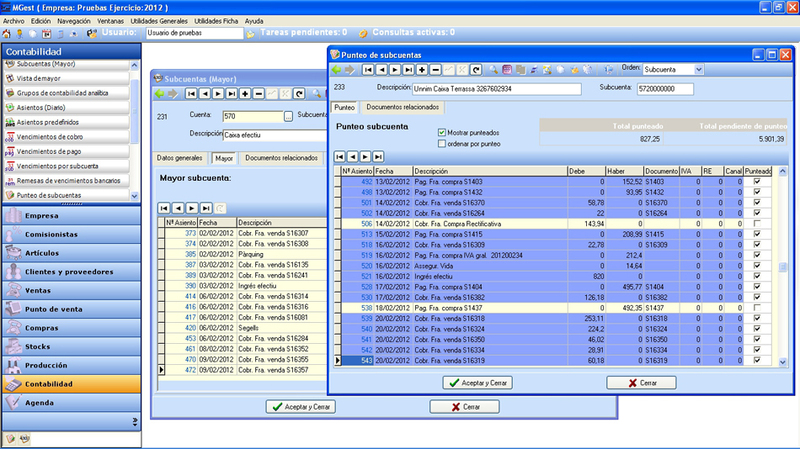
Task: Click Aceptar y Cerrar in Punteo de subcuentas
Action: tap(478, 383)
